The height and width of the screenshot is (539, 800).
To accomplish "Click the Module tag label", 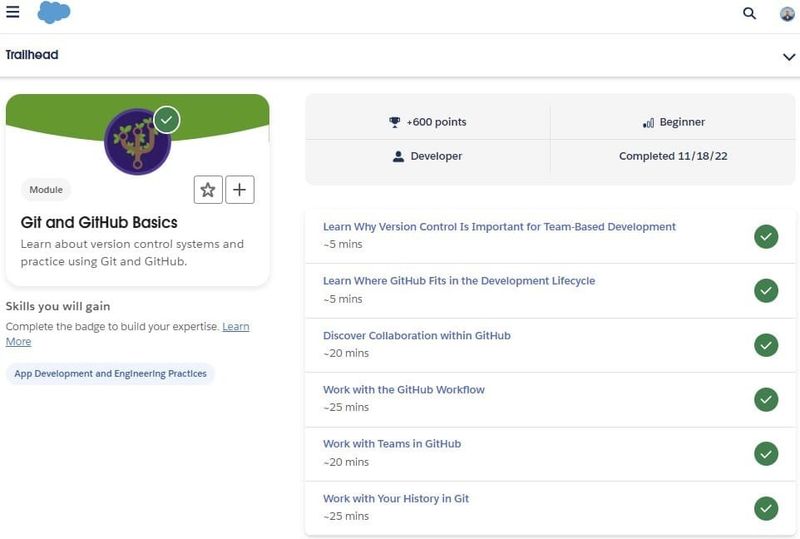I will [46, 190].
